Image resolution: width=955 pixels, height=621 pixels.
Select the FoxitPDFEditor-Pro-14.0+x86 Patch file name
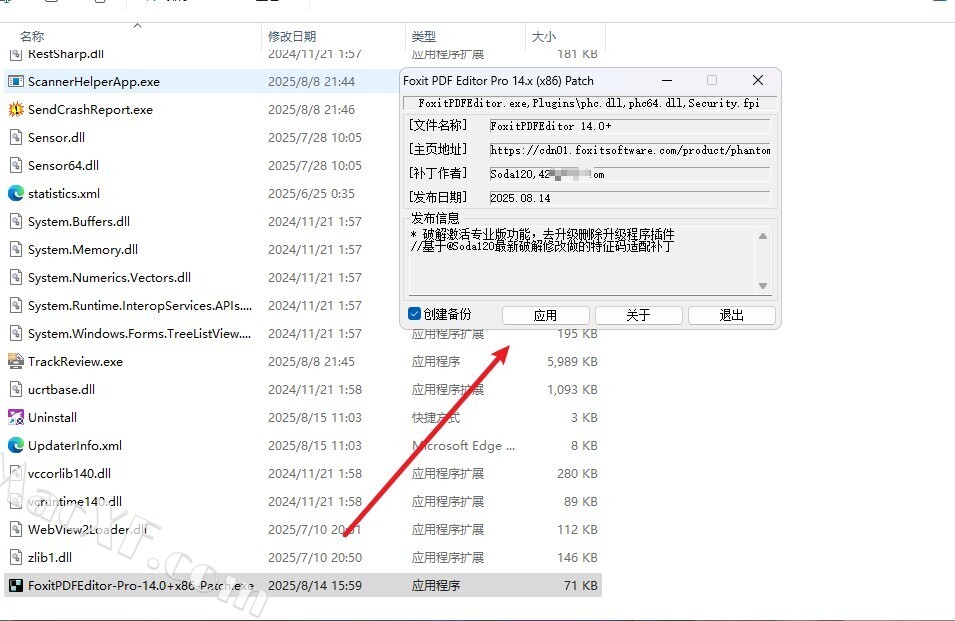pyautogui.click(x=141, y=586)
